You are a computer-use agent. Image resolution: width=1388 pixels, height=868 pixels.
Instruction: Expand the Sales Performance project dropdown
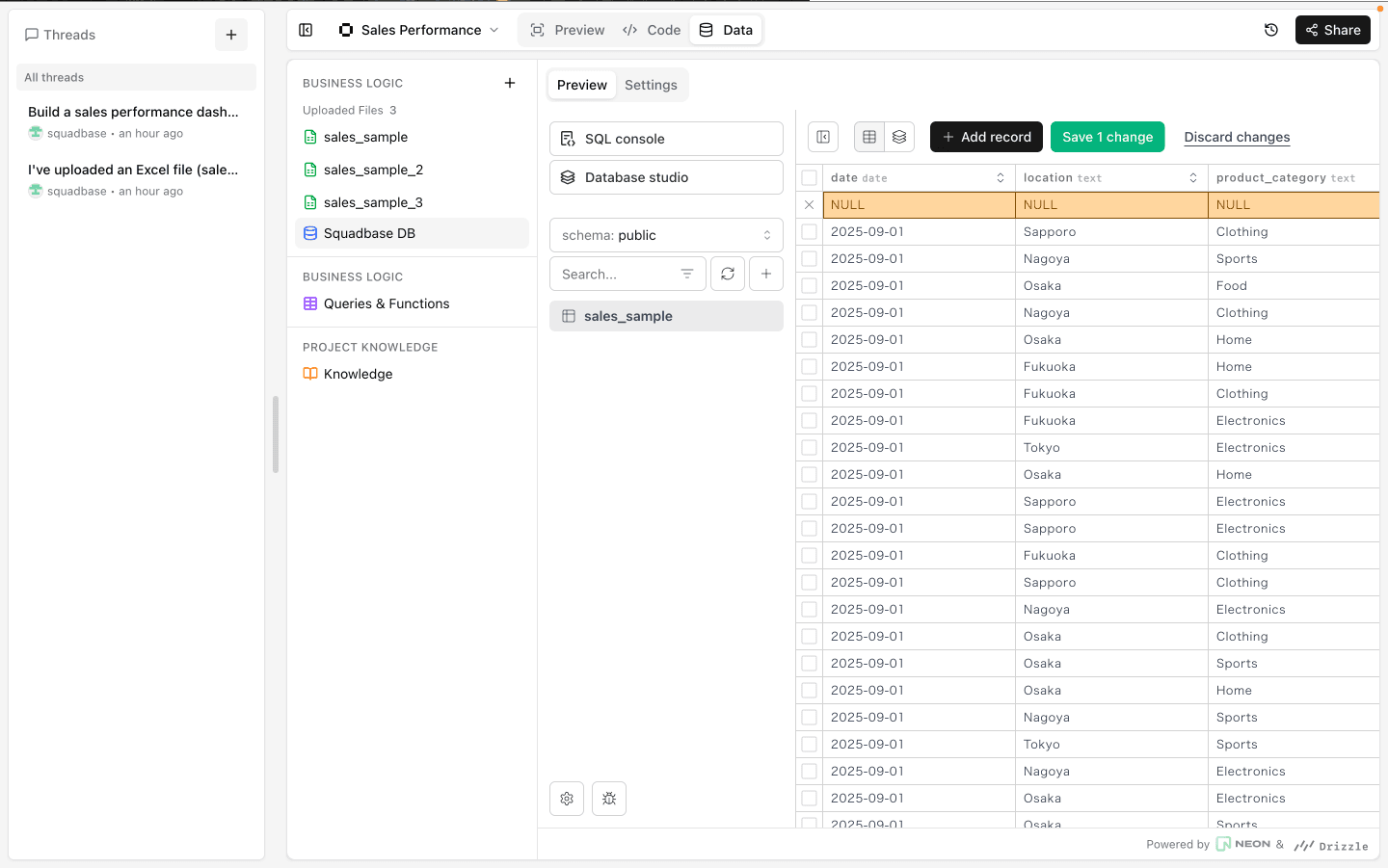pos(420,30)
